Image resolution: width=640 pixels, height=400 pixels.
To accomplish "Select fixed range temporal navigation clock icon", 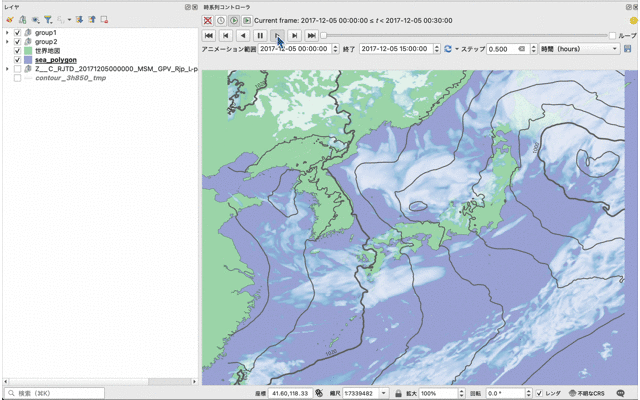I will pyautogui.click(x=221, y=20).
